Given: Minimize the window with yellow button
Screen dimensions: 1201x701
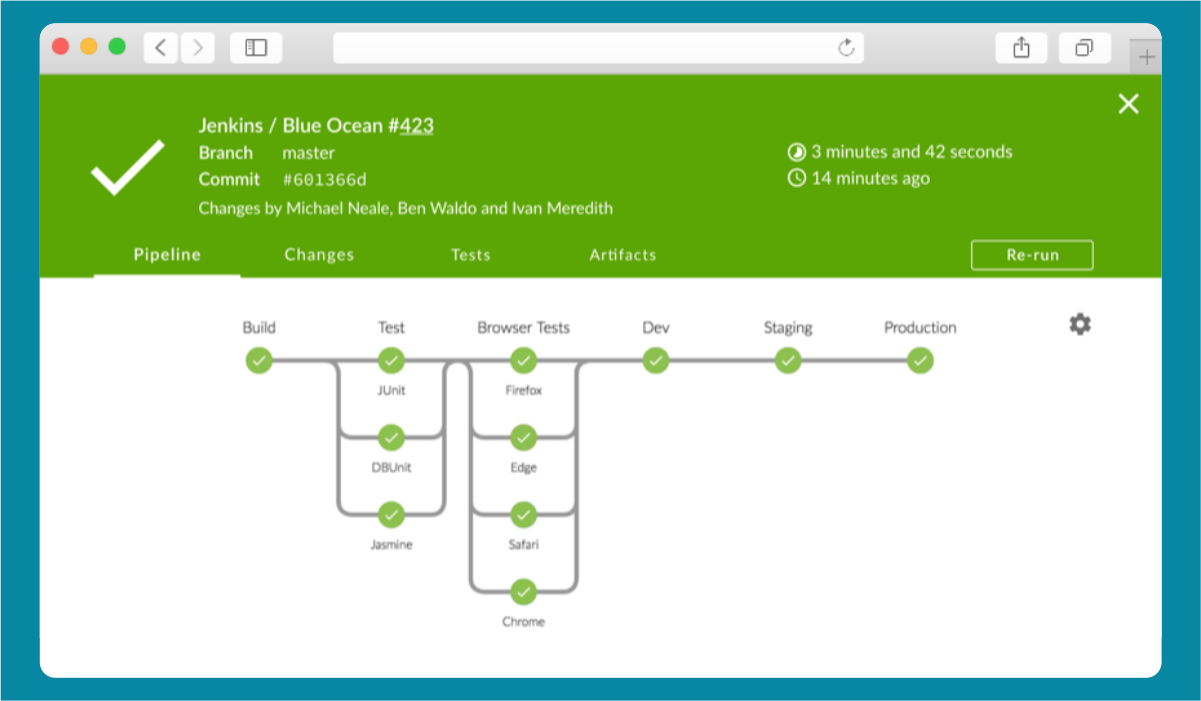Looking at the screenshot, I should click(89, 46).
